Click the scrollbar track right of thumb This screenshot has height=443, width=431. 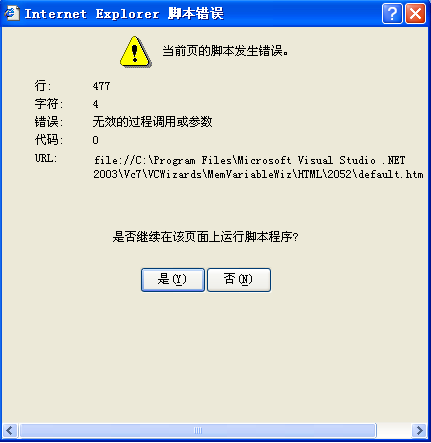[x=394, y=430]
